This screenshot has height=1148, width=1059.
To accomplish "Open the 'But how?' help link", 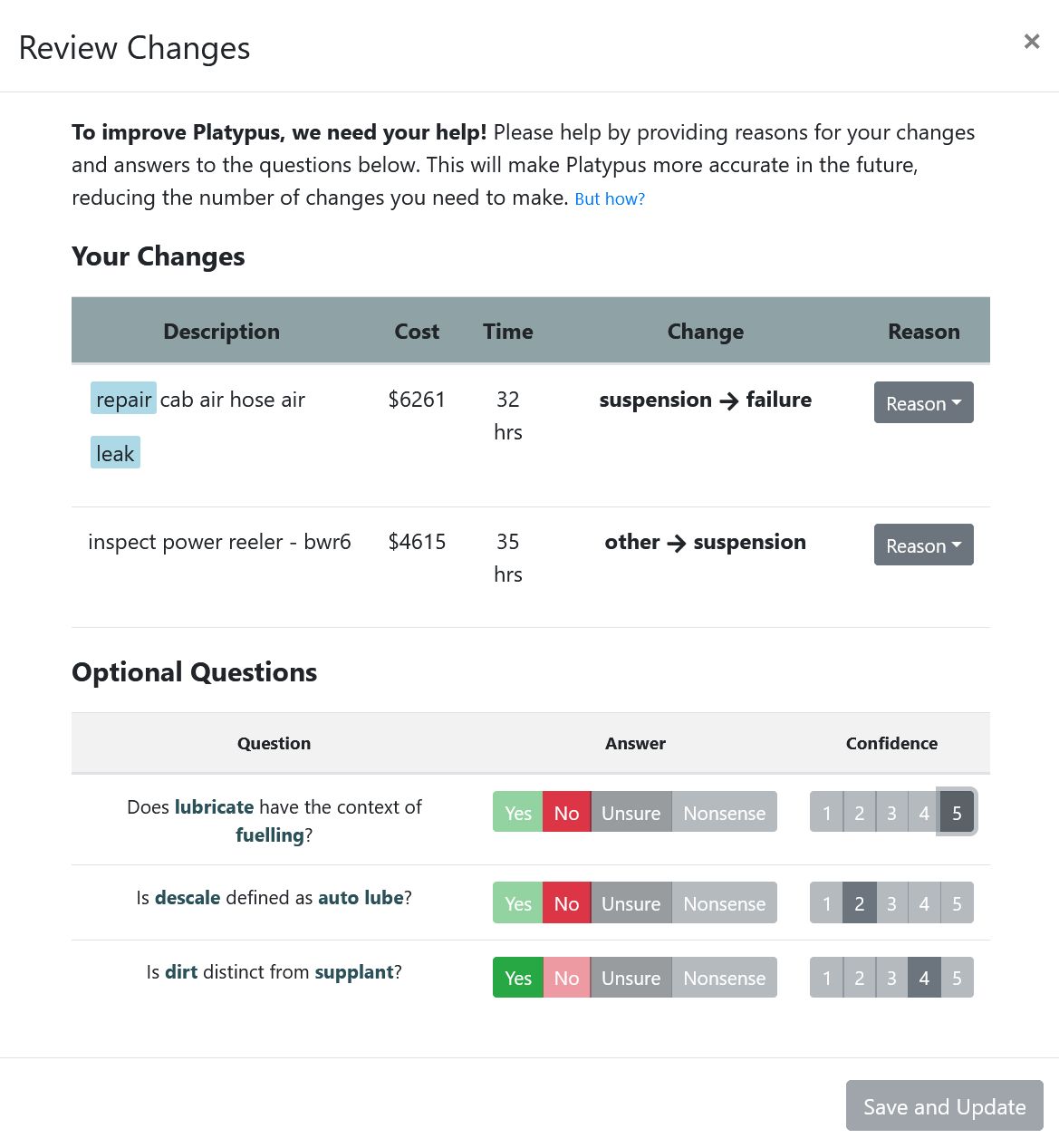I will (x=610, y=199).
